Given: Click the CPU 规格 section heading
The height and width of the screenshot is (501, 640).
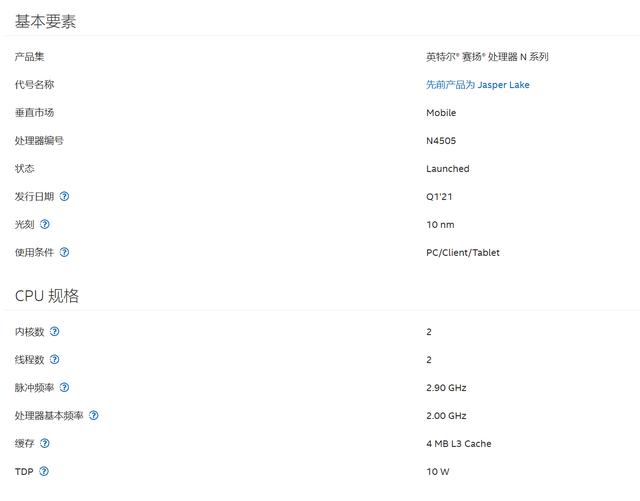Looking at the screenshot, I should coord(47,296).
